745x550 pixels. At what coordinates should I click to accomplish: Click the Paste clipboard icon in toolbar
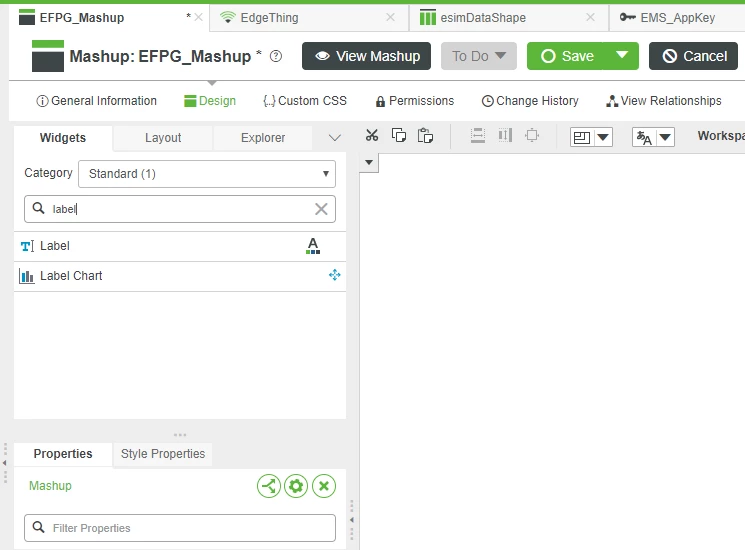(x=425, y=136)
